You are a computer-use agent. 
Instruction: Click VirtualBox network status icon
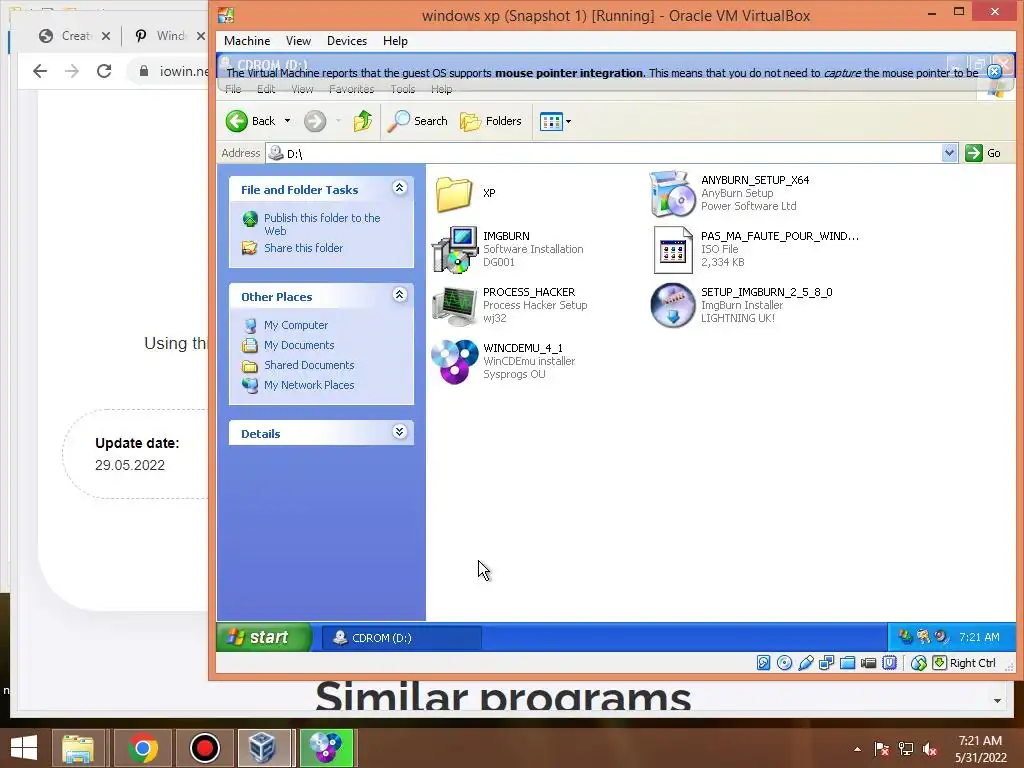pyautogui.click(x=826, y=663)
